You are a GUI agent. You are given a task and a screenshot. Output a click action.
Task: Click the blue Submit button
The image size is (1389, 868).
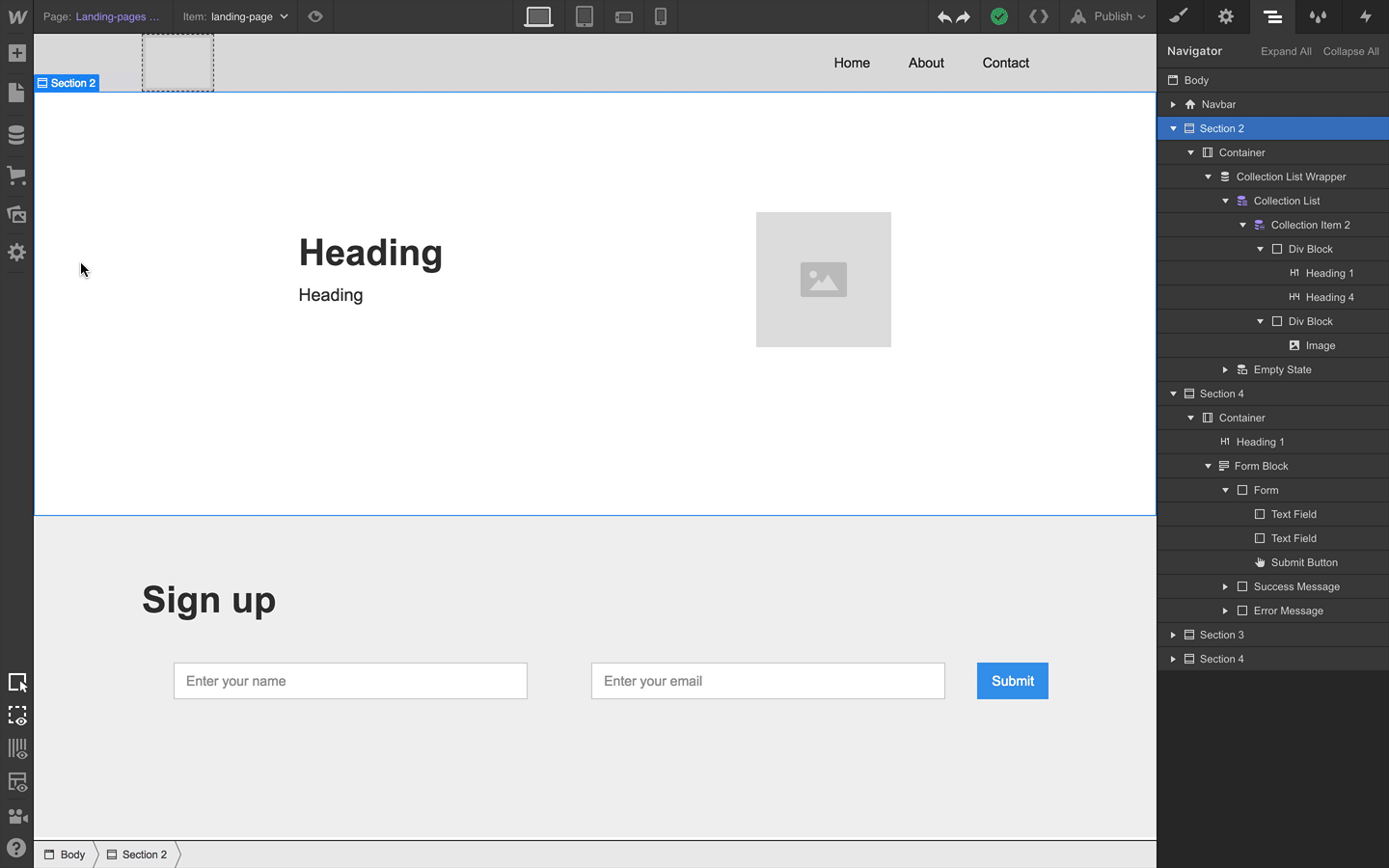click(1013, 681)
